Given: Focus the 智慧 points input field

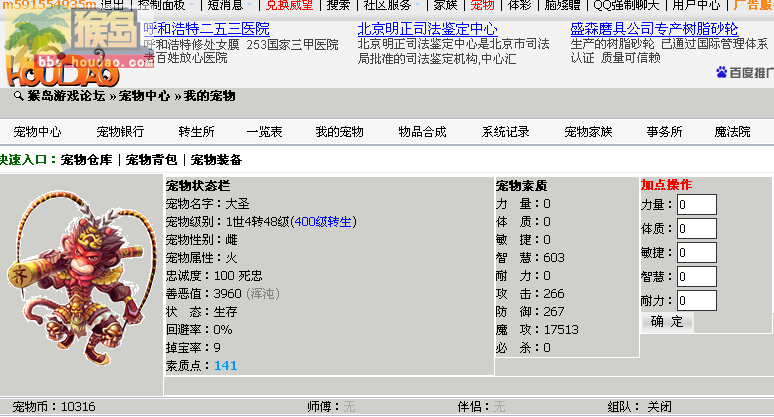Looking at the screenshot, I should coord(697,276).
